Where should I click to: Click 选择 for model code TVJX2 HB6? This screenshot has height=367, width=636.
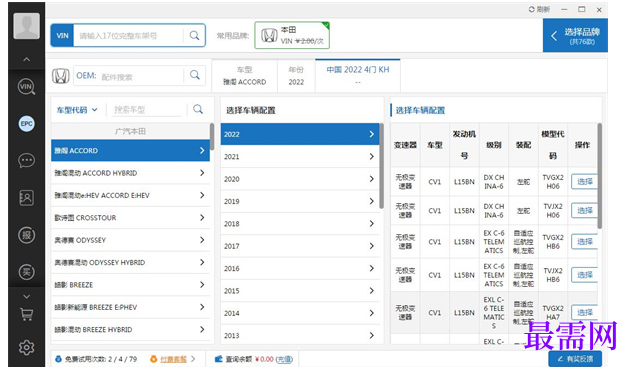[584, 275]
